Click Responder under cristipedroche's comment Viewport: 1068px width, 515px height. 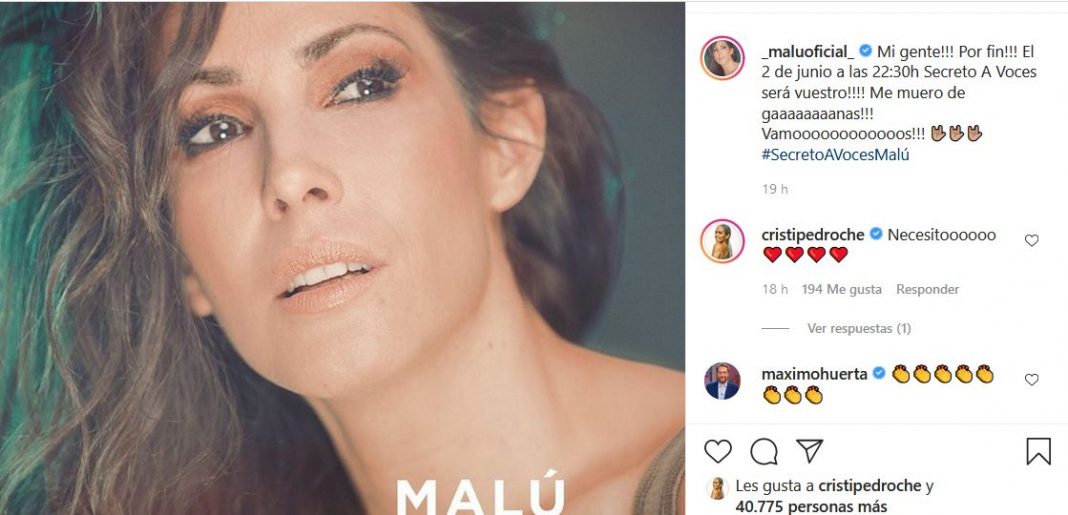927,289
